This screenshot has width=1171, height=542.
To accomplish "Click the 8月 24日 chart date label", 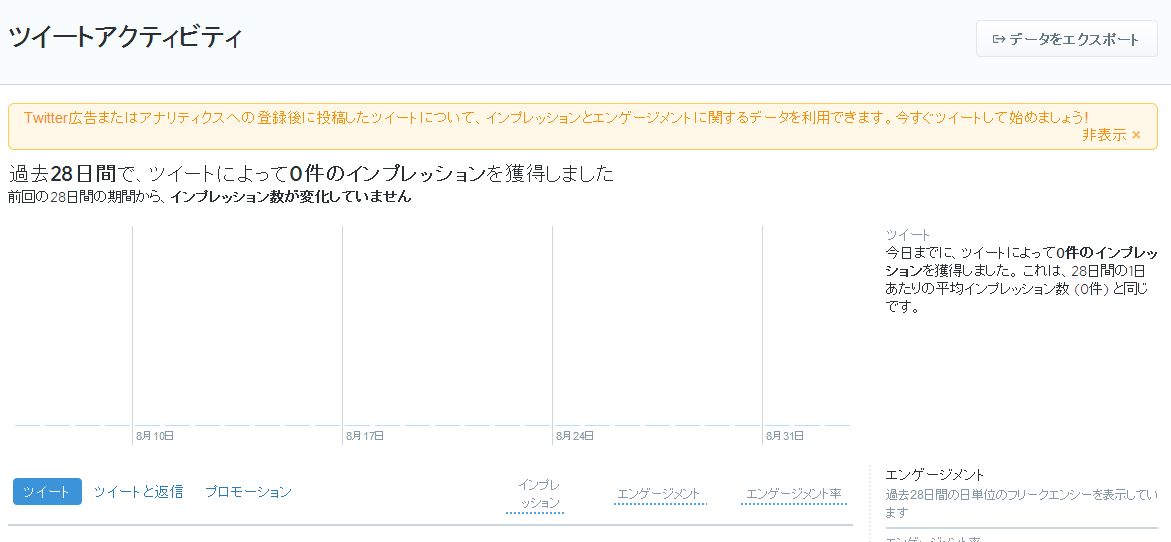I will pyautogui.click(x=575, y=435).
